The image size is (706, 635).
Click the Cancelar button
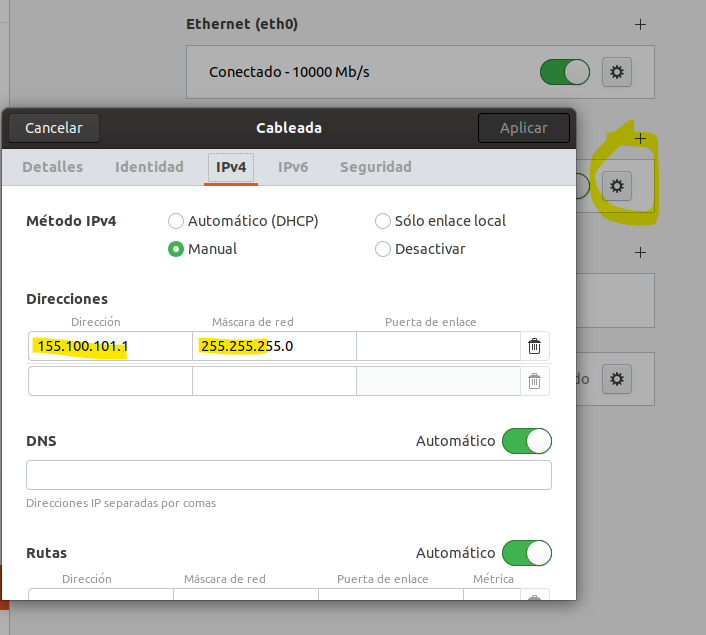pos(54,128)
